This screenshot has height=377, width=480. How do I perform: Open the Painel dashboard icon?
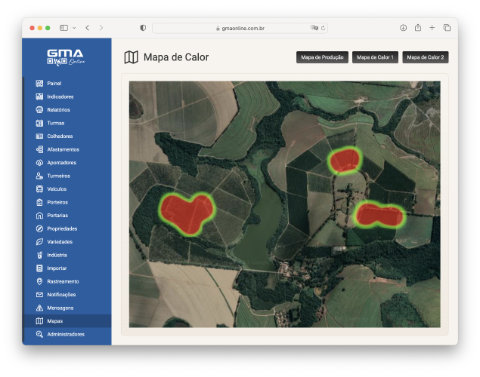[x=39, y=83]
